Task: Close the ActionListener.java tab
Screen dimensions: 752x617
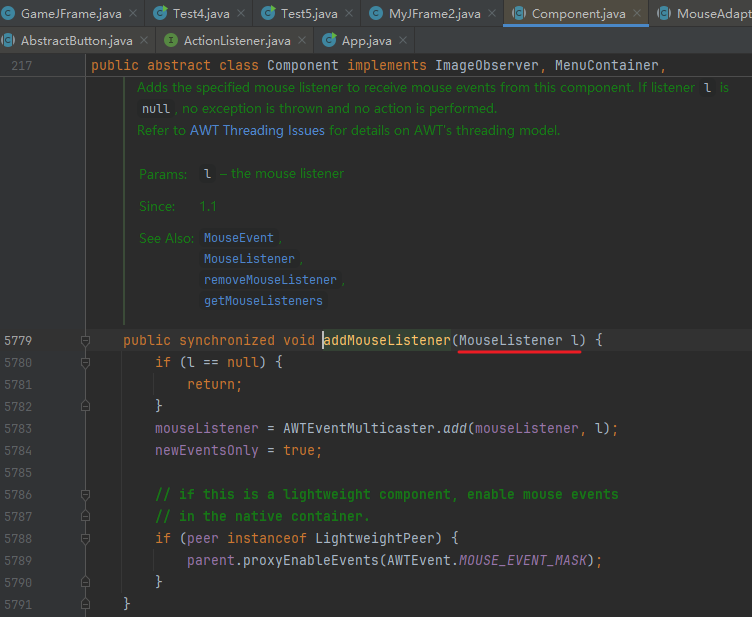Action: pos(302,40)
